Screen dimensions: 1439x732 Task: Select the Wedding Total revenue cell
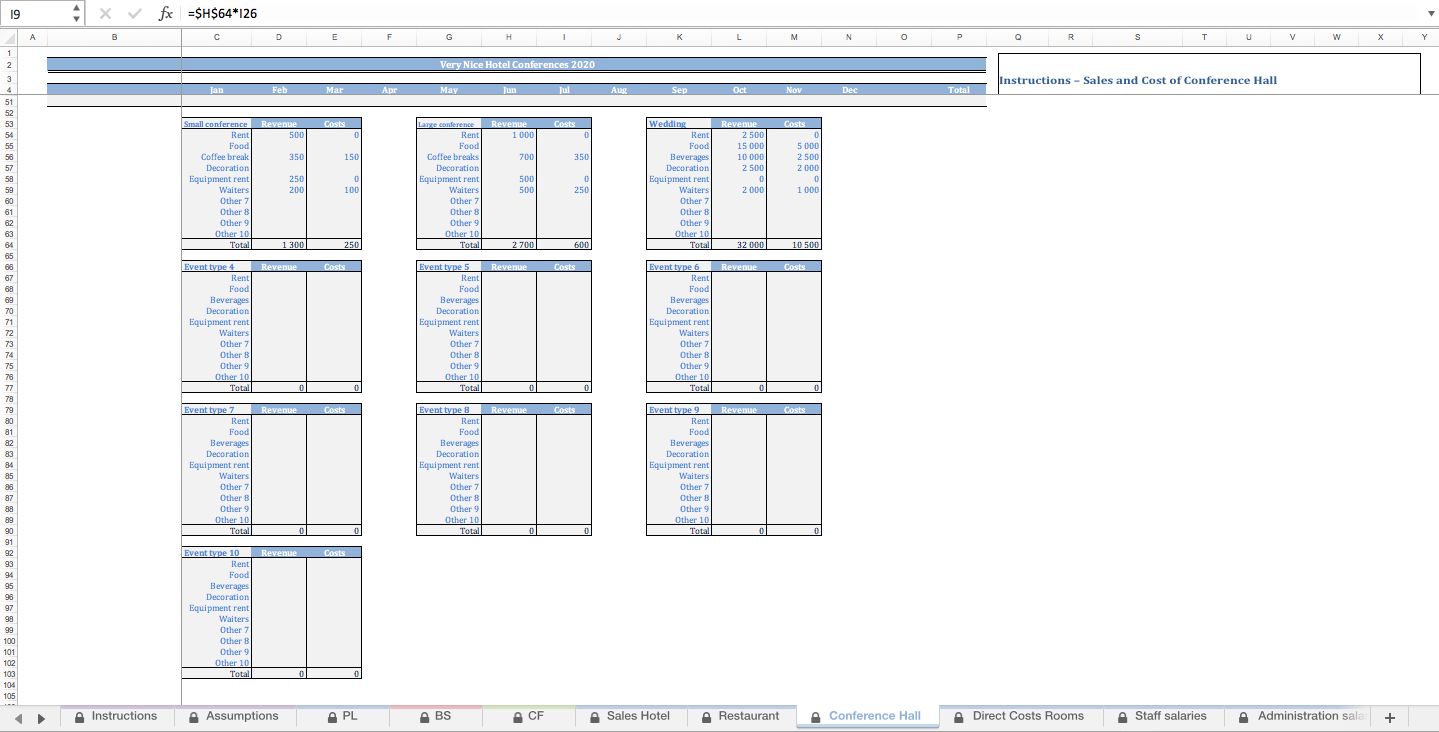(x=738, y=244)
